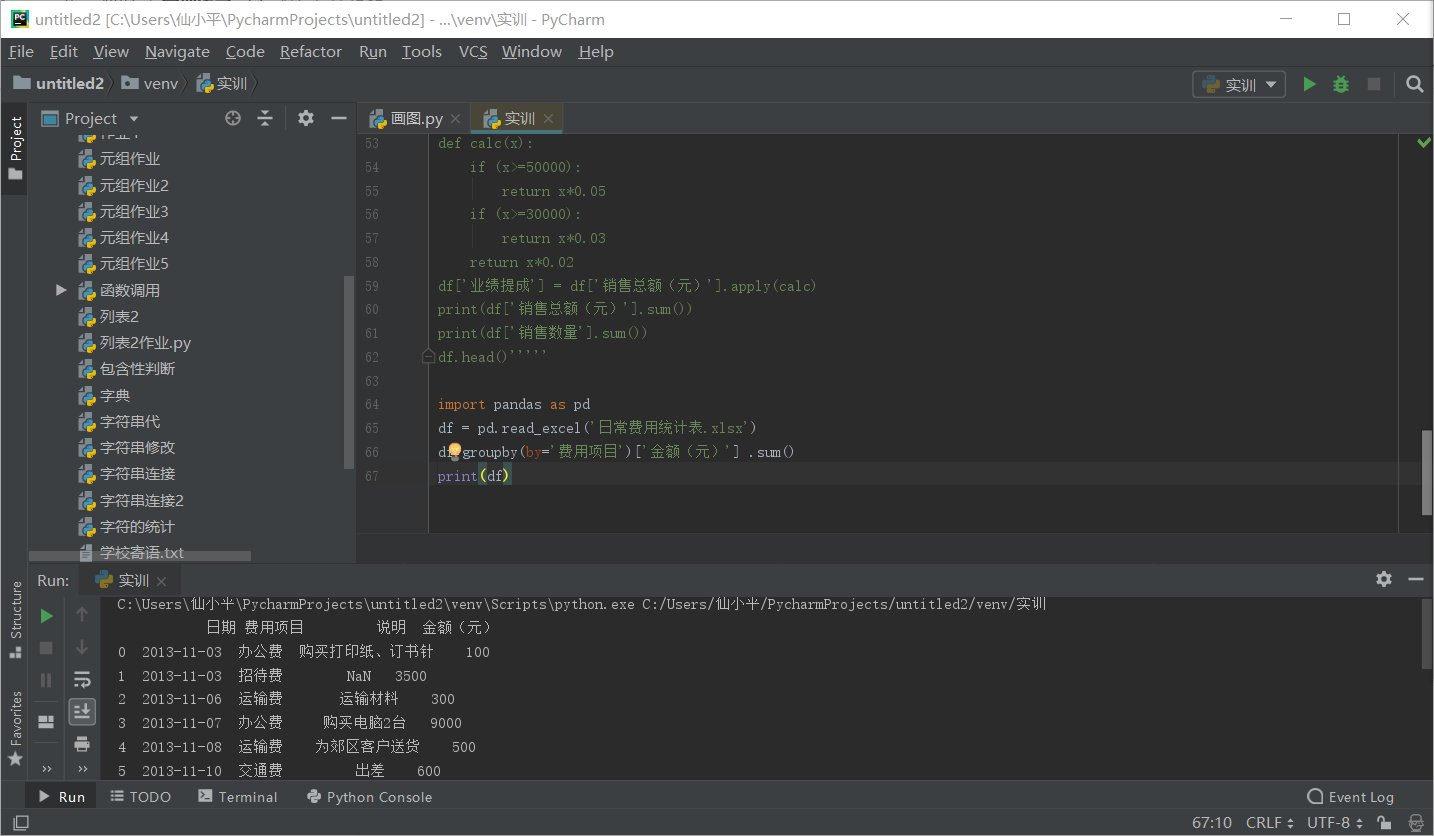Hide the Project panel with its minus icon
The height and width of the screenshot is (836, 1434).
pos(339,118)
